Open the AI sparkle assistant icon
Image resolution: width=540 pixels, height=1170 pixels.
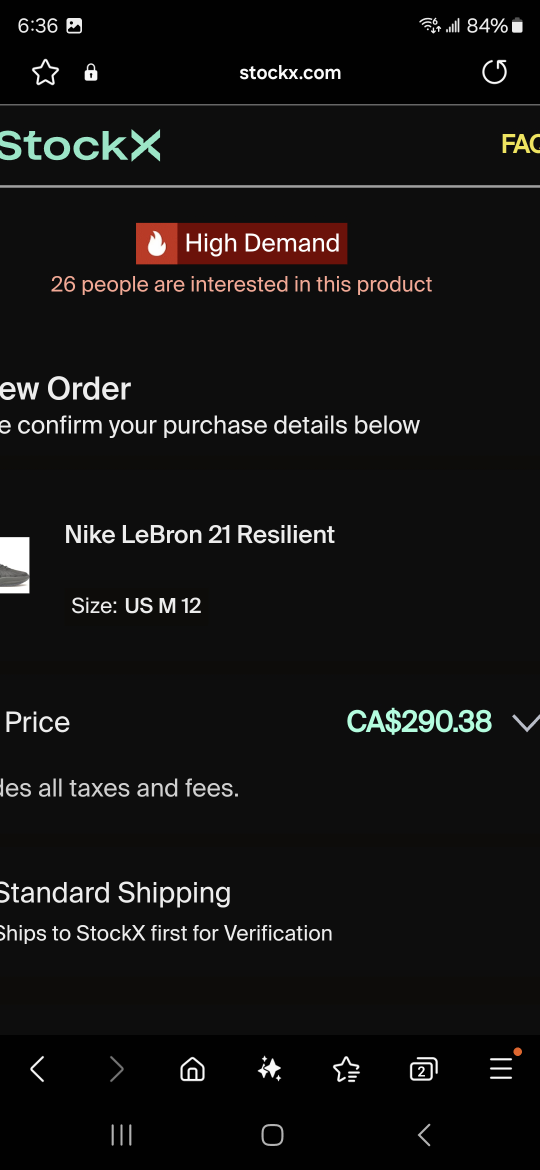269,1070
